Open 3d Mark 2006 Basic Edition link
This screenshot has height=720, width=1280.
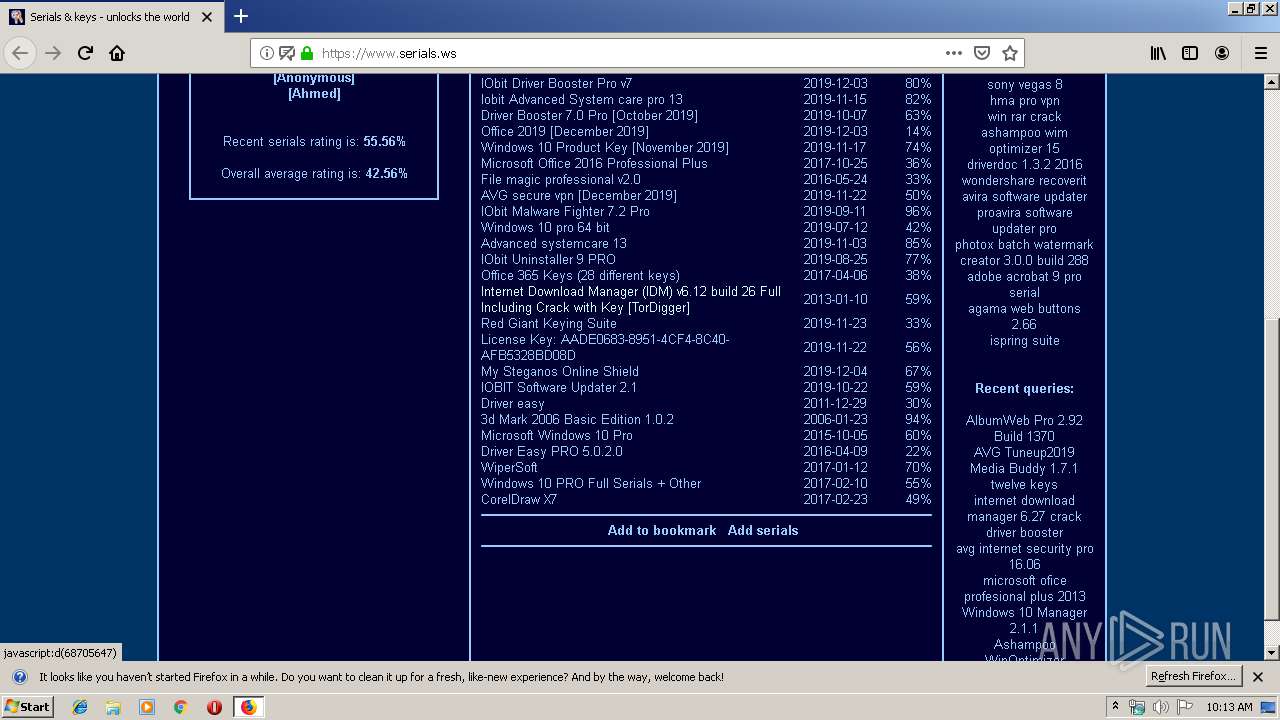pos(577,419)
